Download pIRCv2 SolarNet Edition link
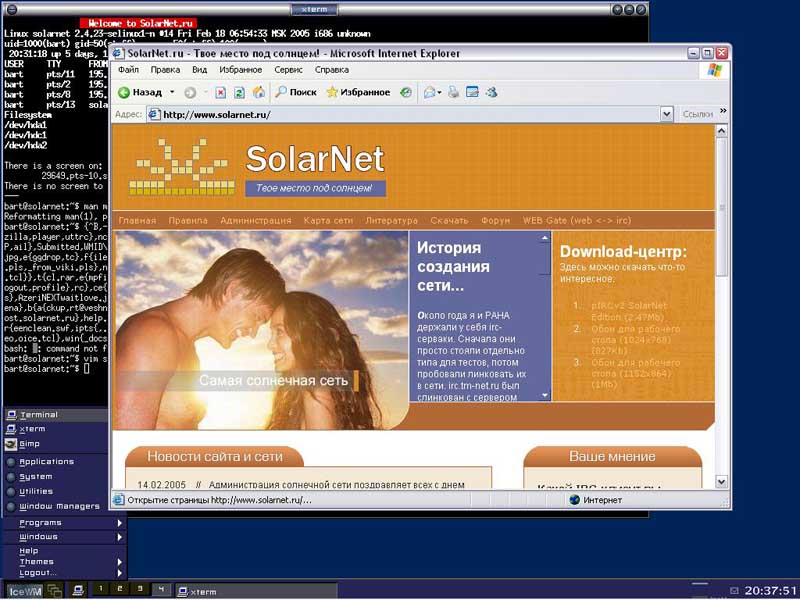This screenshot has width=800, height=600. 629,311
